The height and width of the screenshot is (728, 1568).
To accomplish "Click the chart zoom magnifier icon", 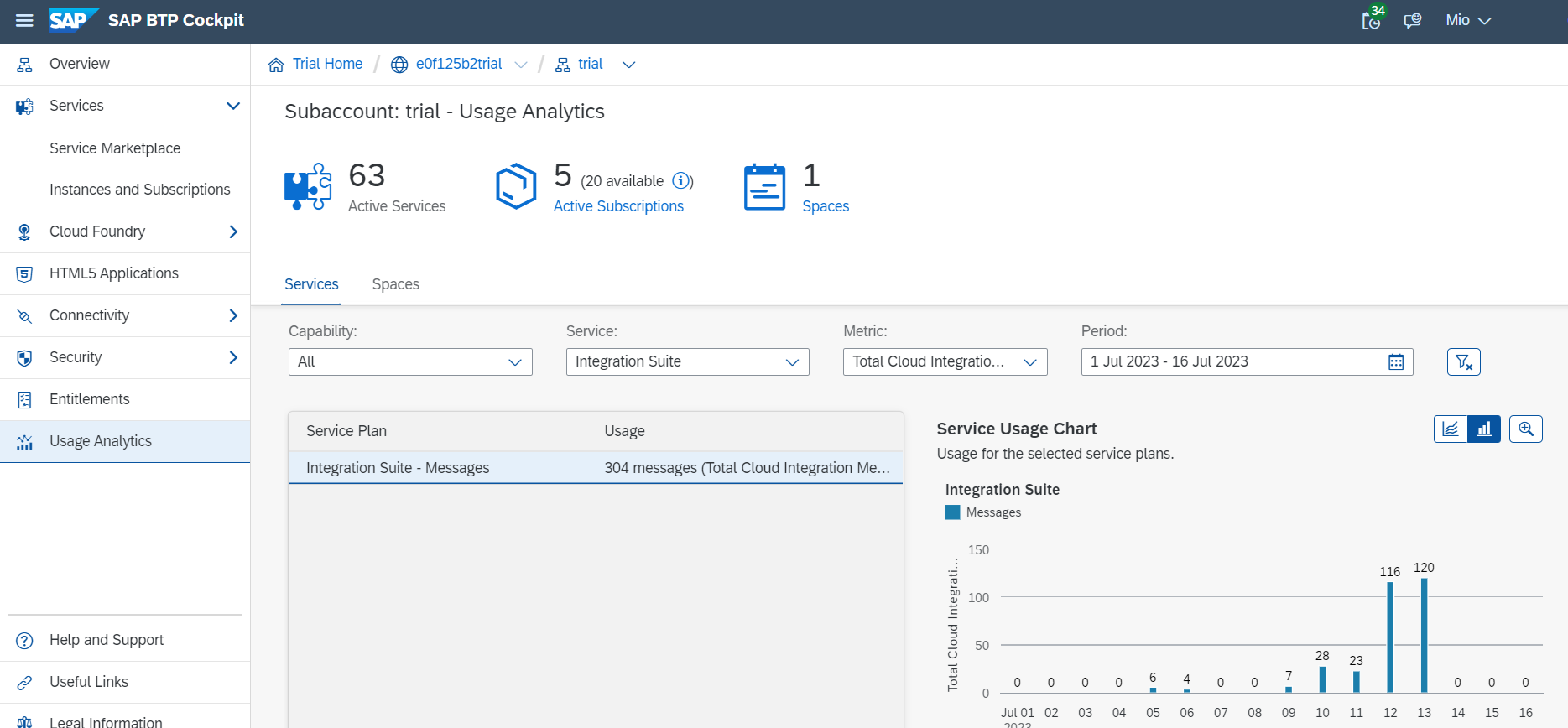I will (1526, 429).
